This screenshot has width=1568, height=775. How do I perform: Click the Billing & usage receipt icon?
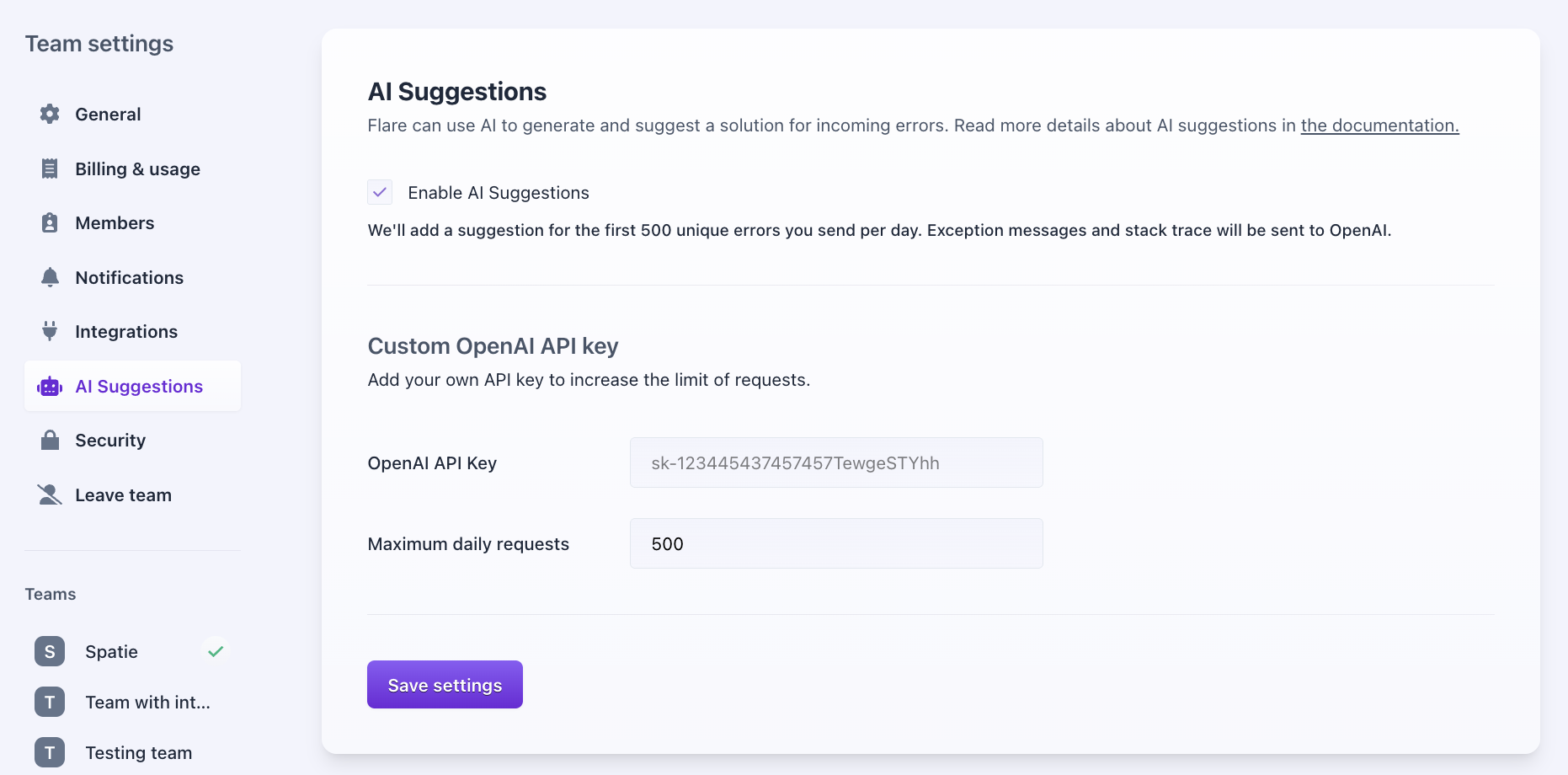(50, 168)
